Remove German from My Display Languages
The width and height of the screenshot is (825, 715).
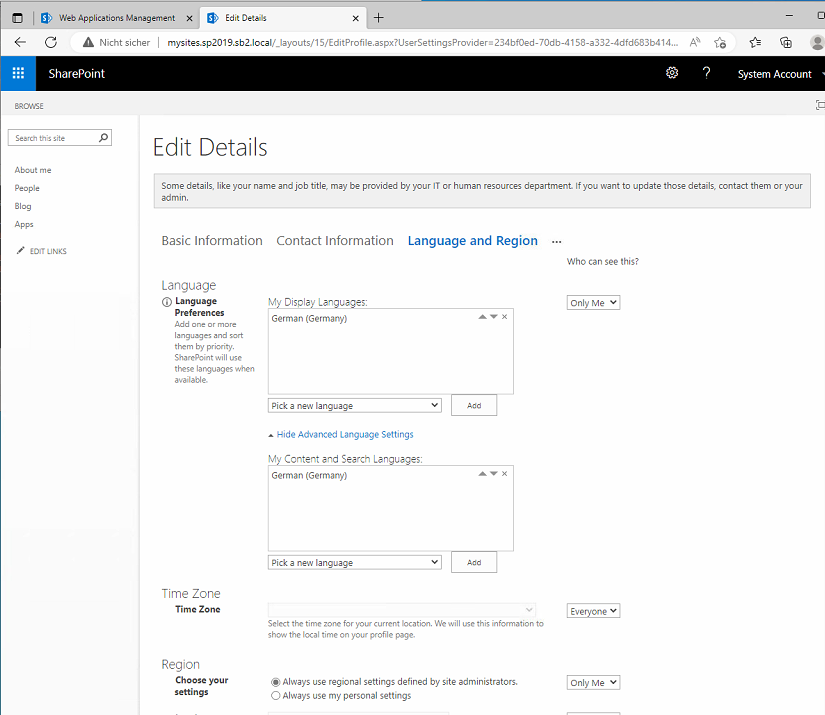[505, 317]
